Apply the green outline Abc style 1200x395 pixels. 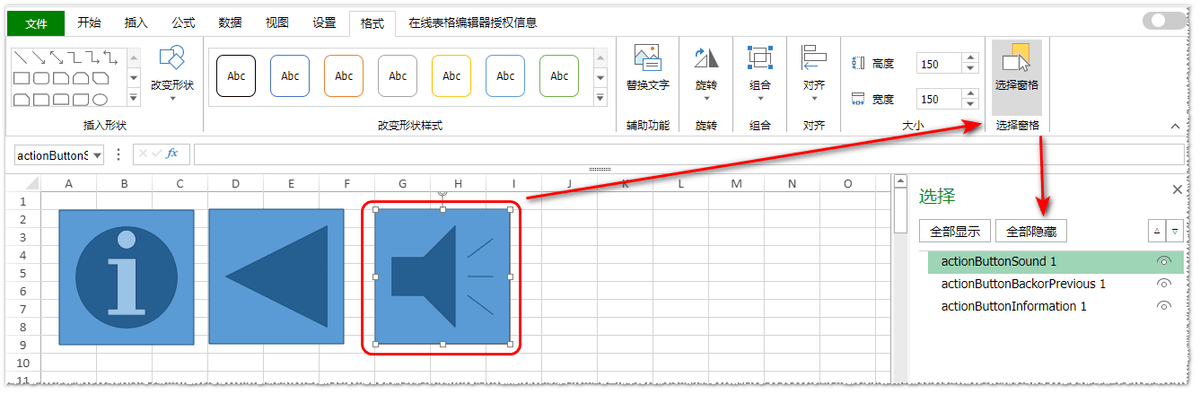coord(559,76)
